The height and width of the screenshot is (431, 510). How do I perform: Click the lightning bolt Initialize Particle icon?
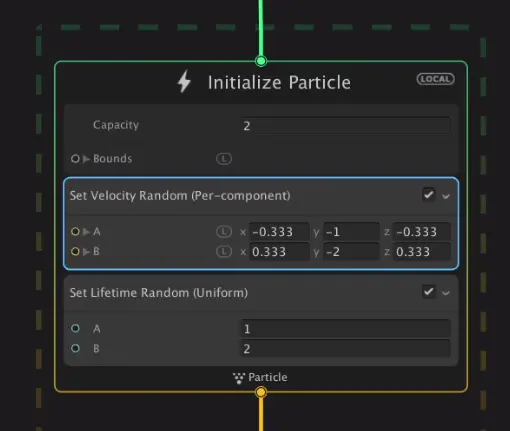point(184,81)
